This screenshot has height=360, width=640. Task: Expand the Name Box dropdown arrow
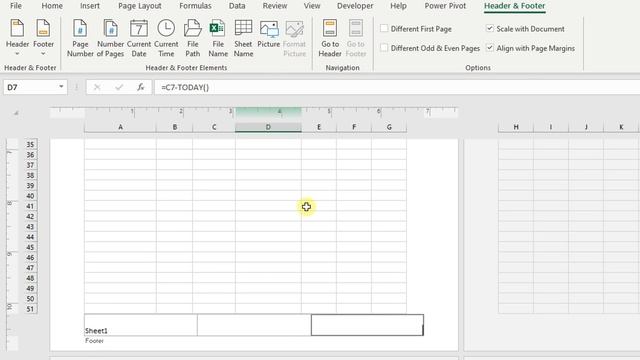[x=61, y=87]
